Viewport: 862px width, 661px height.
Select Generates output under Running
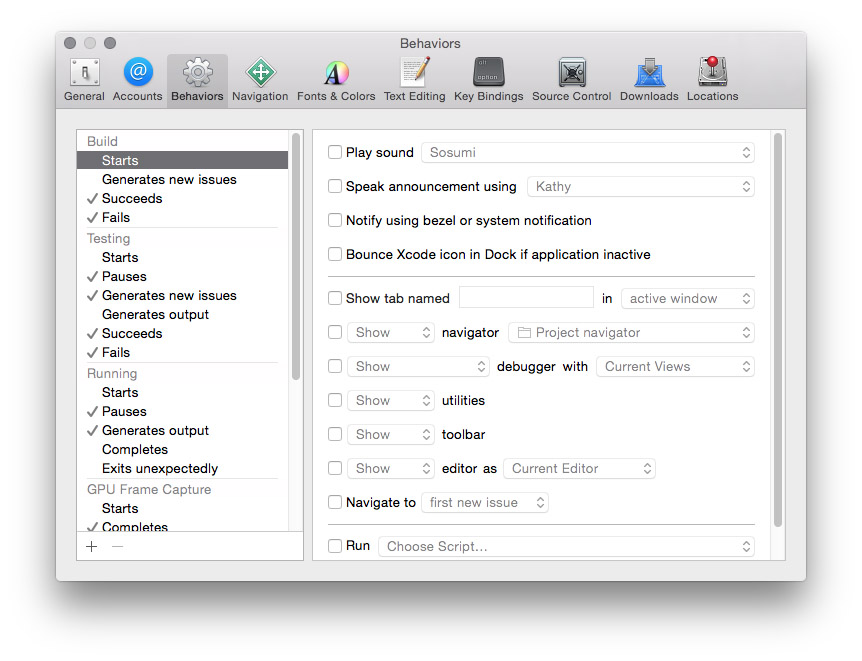click(x=183, y=431)
